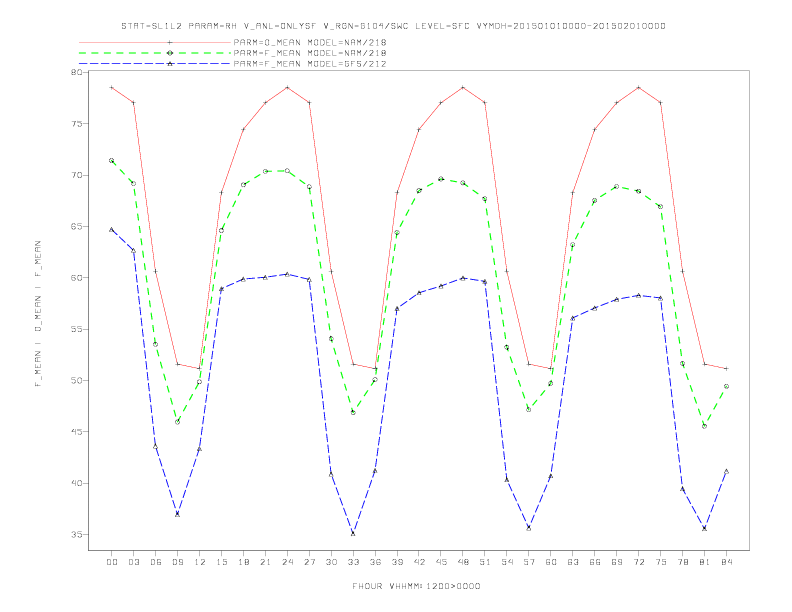Click the vertical y-axis title F_MEAN | O_MEAN | F_MEAN

38,314
